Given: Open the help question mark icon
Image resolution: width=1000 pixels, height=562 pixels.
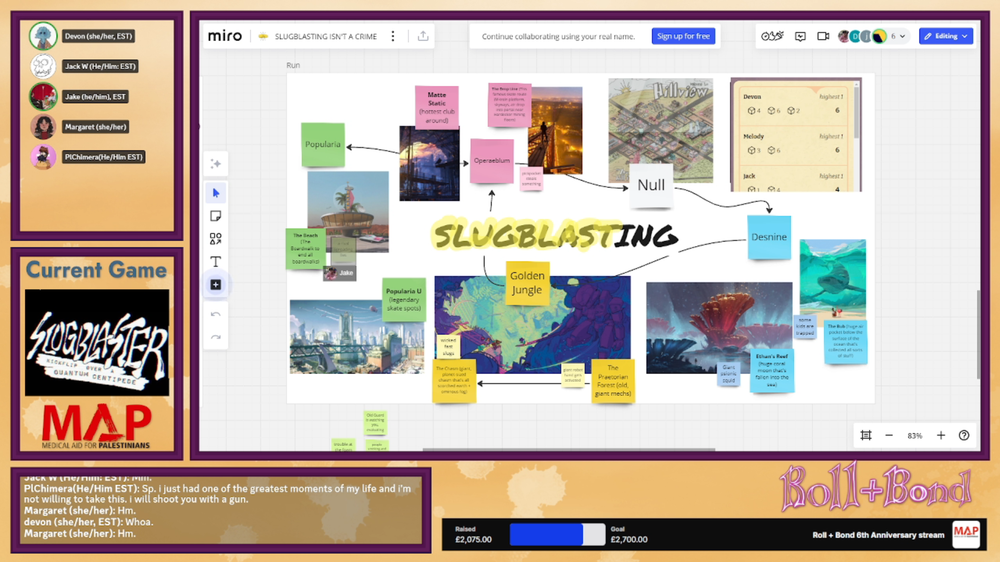Looking at the screenshot, I should point(964,436).
